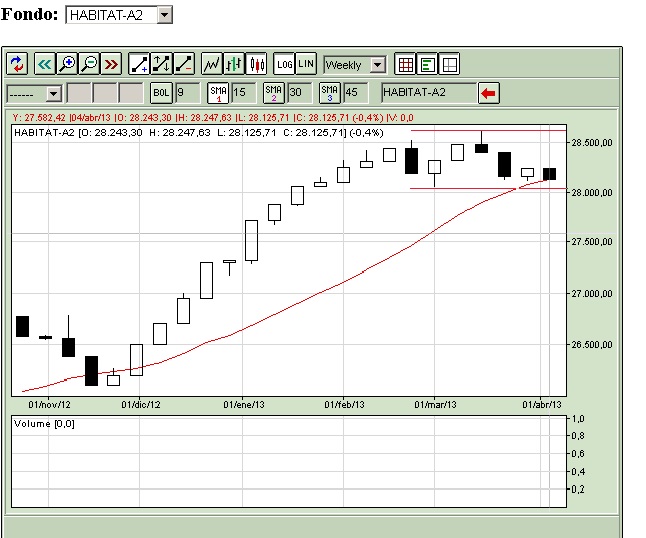Select the add trendline tool
646x538 pixels.
[x=139, y=64]
